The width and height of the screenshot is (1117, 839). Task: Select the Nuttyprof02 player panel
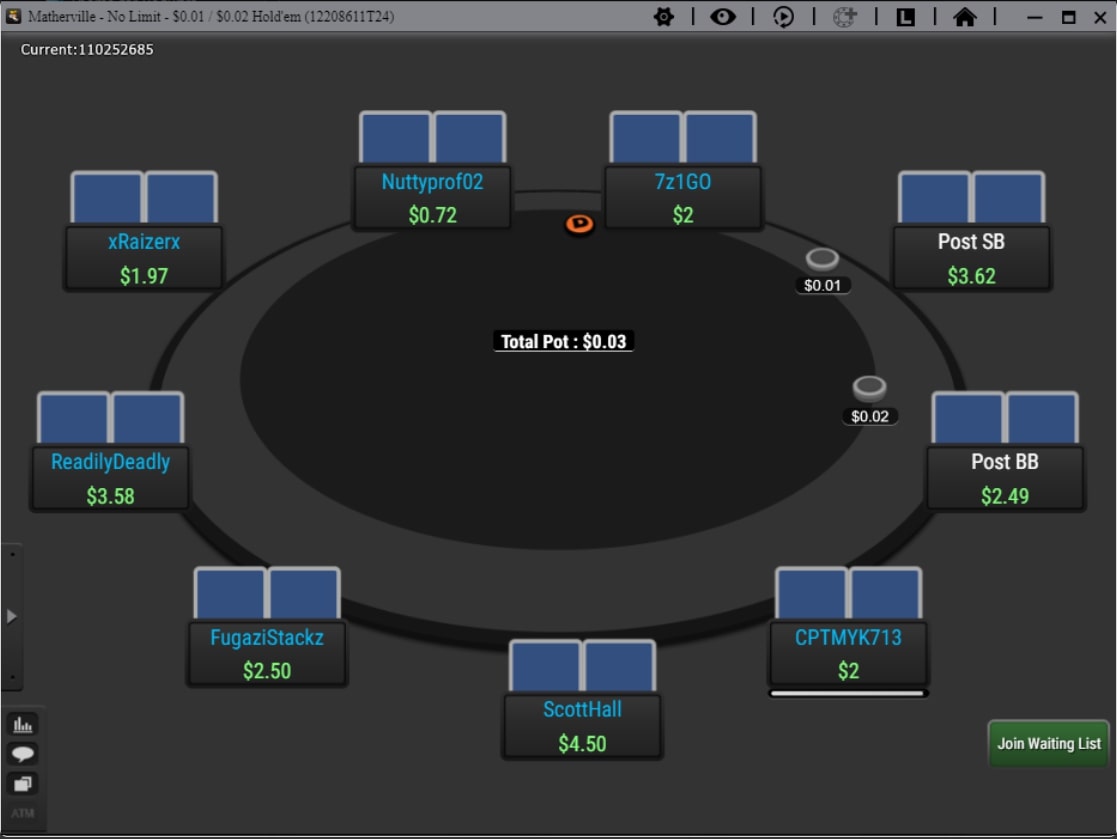coord(432,198)
